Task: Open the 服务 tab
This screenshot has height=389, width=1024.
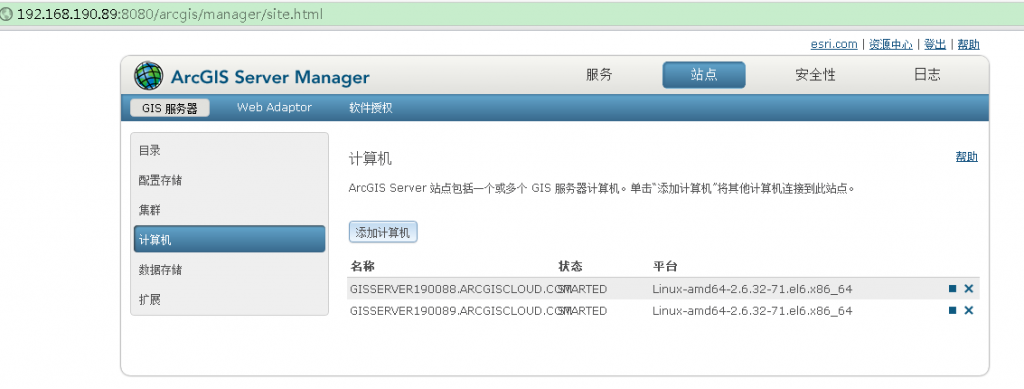Action: 599,75
